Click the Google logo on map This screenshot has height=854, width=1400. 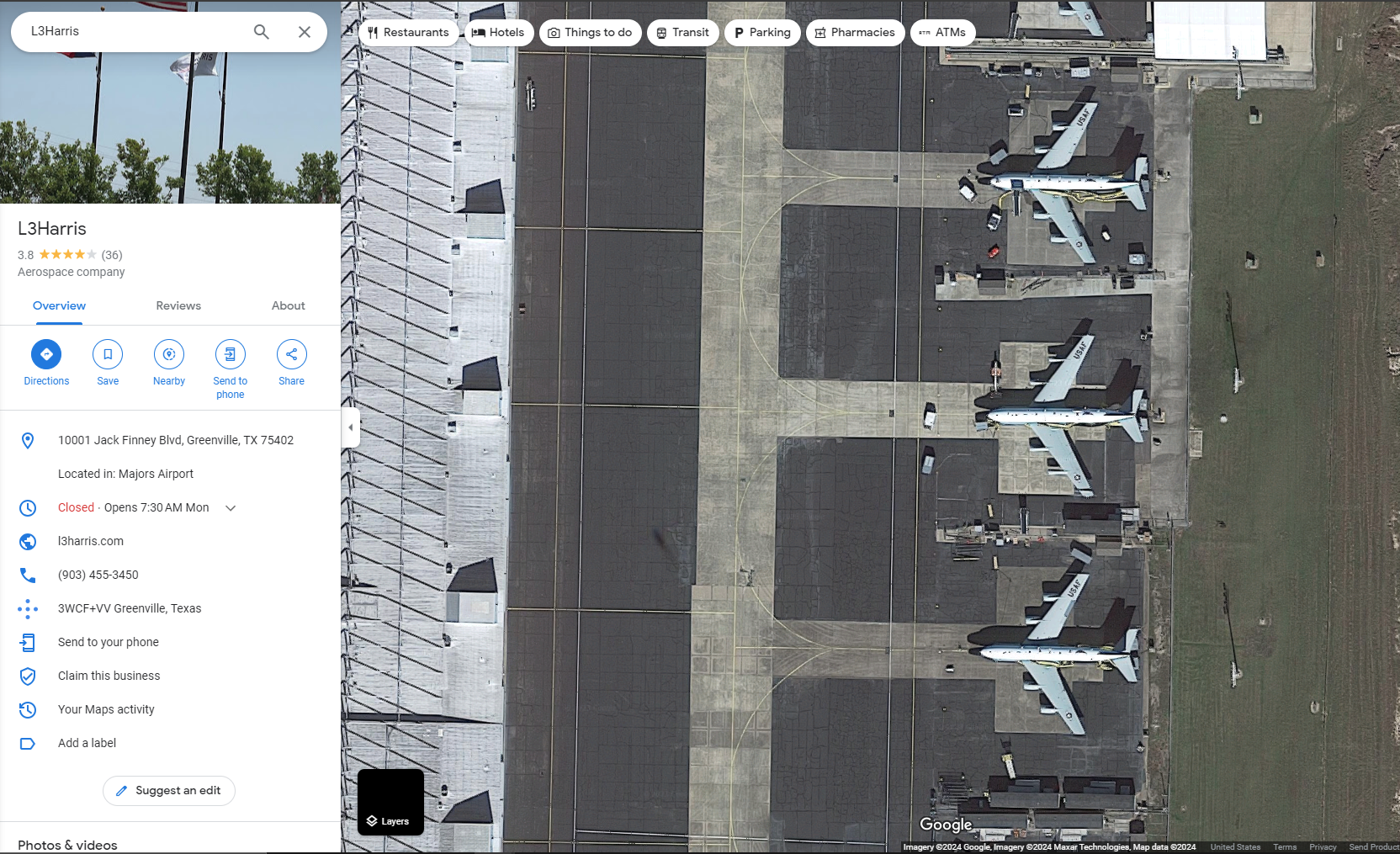[x=946, y=825]
